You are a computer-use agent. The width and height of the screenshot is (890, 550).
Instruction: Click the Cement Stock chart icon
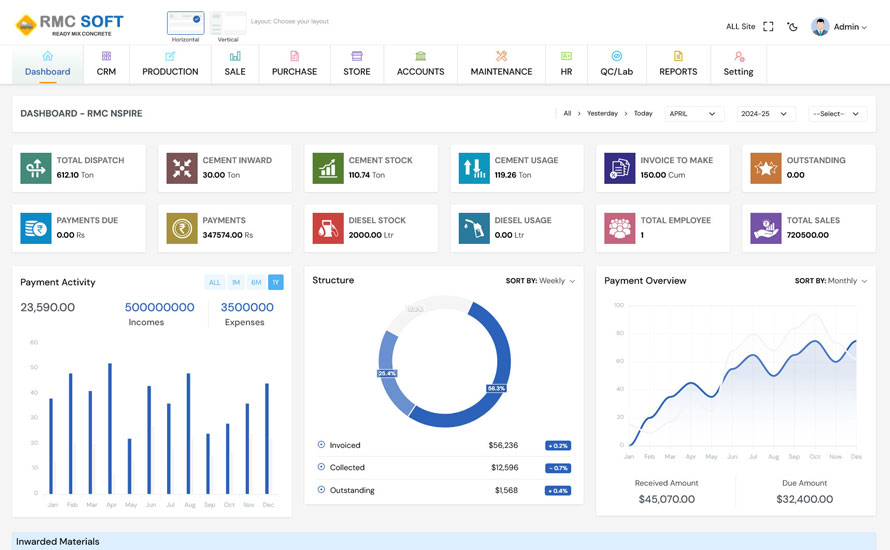click(x=328, y=168)
